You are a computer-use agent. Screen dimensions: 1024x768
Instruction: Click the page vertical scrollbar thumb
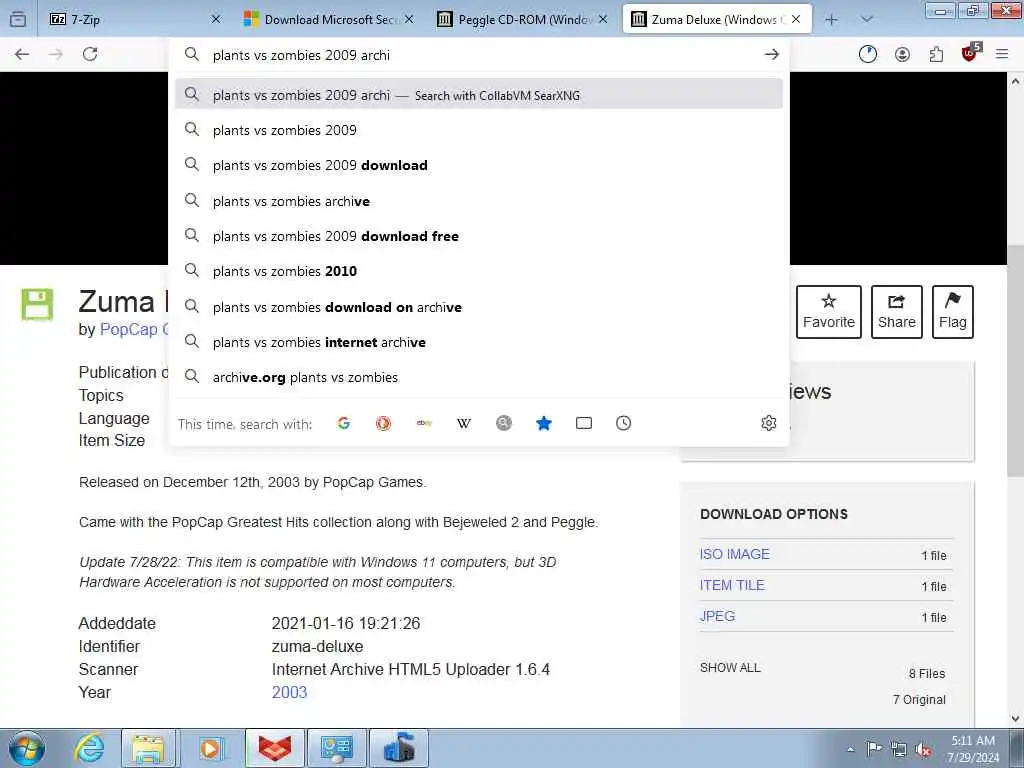pyautogui.click(x=1015, y=361)
